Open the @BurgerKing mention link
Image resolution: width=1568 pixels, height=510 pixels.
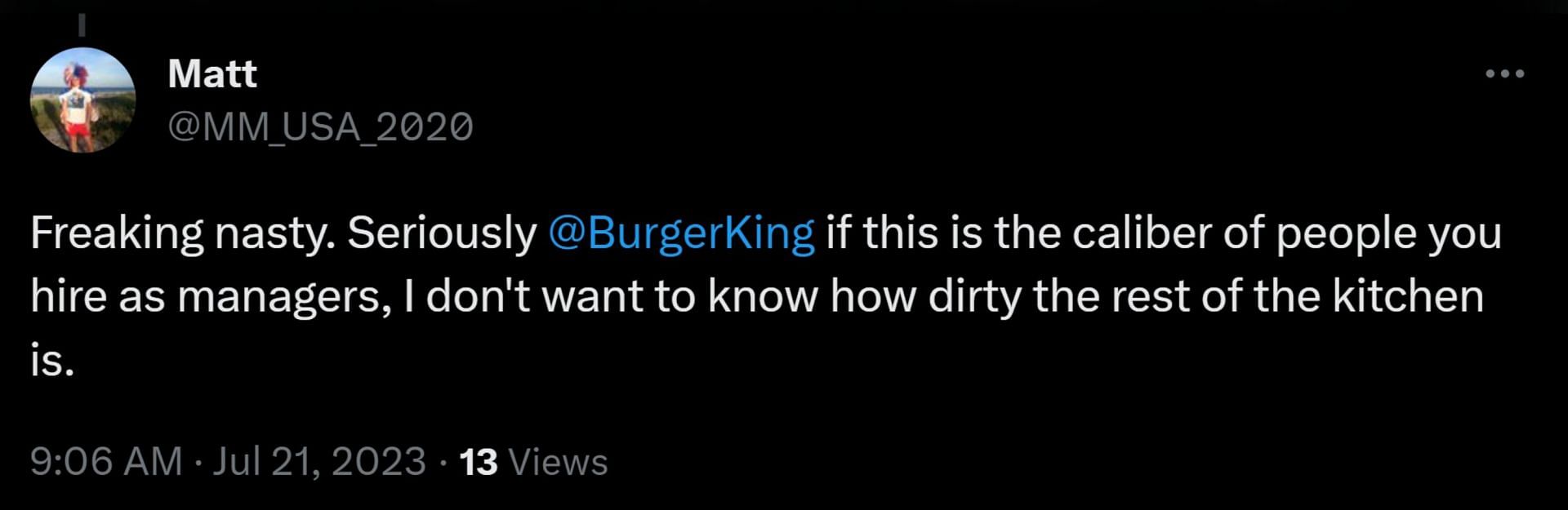point(681,233)
